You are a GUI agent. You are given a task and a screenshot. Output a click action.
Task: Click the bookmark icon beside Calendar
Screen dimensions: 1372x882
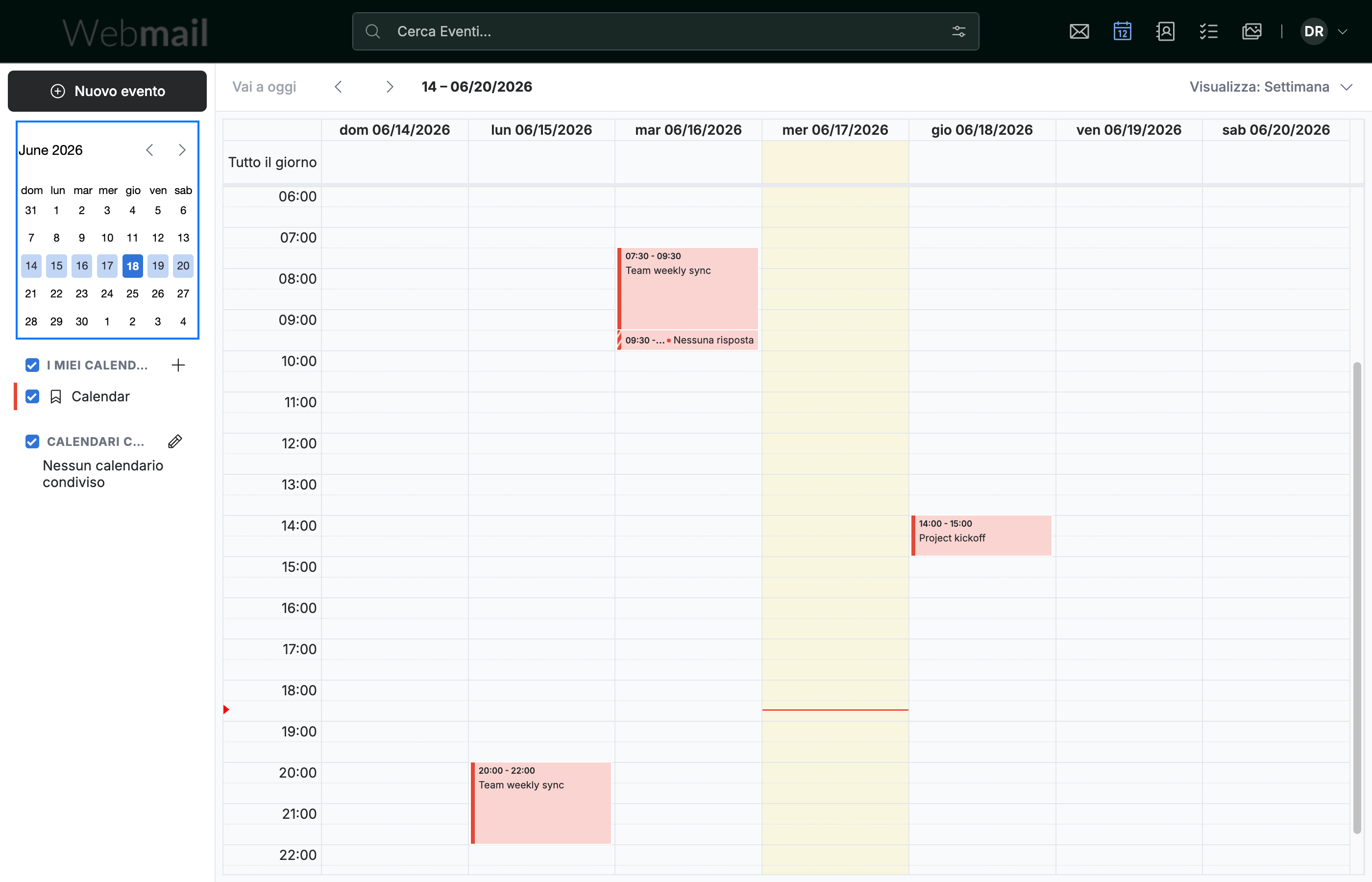click(55, 396)
